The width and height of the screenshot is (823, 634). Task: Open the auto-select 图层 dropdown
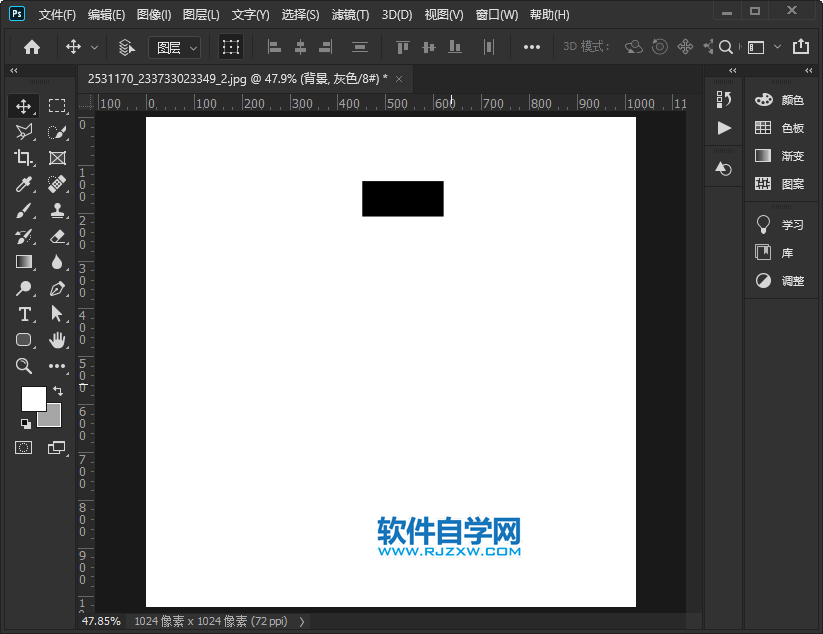(x=174, y=46)
